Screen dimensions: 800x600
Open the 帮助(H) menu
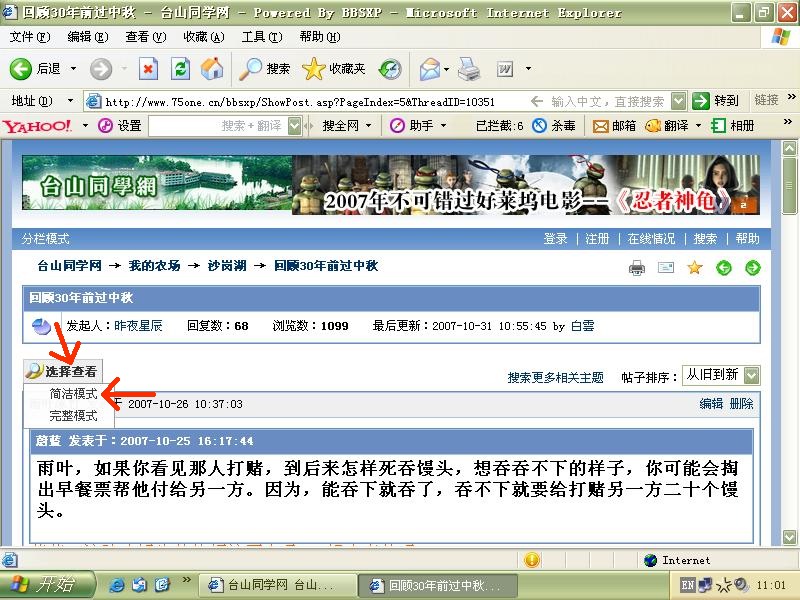click(320, 37)
